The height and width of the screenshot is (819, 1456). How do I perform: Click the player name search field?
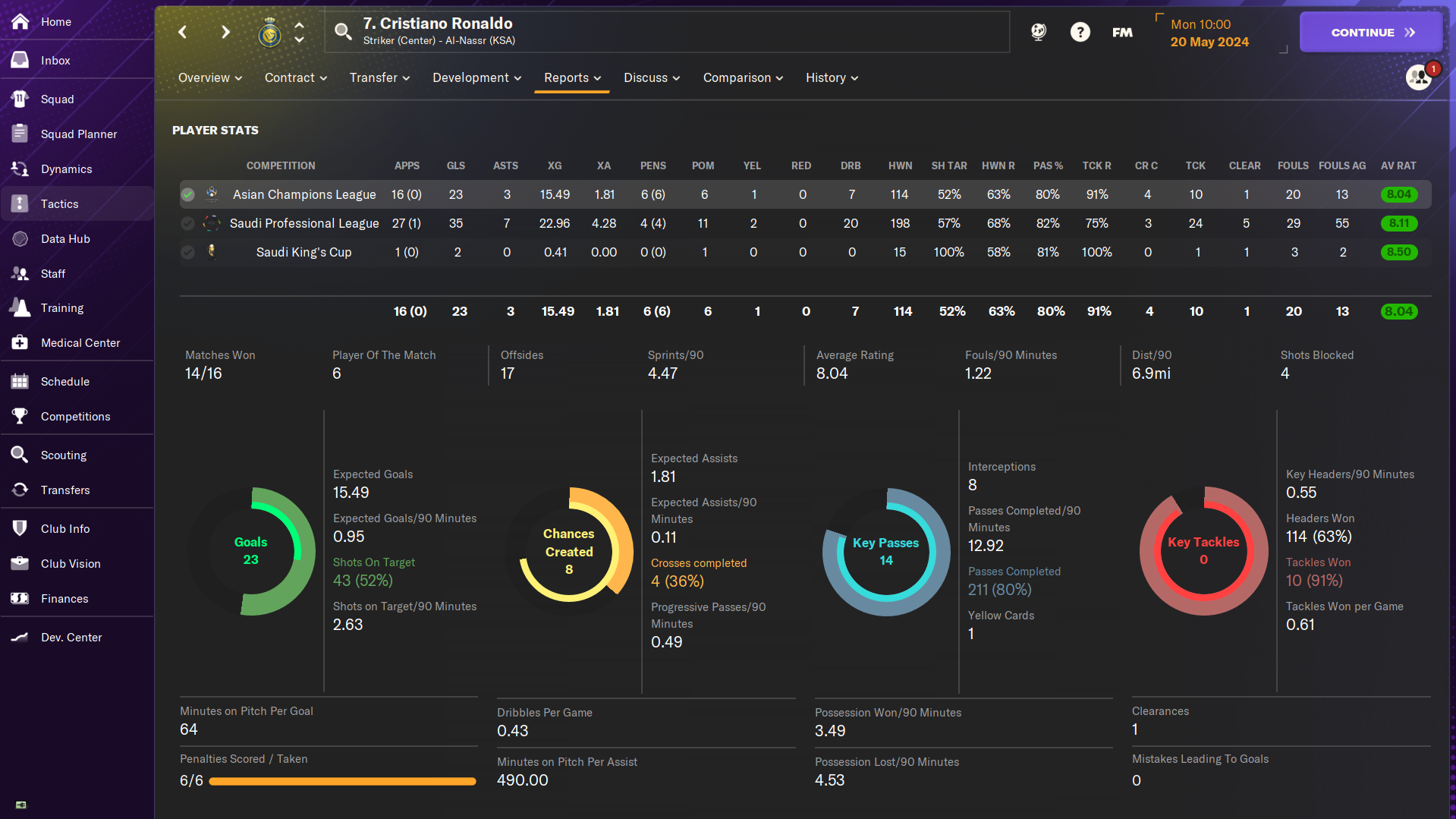click(667, 31)
